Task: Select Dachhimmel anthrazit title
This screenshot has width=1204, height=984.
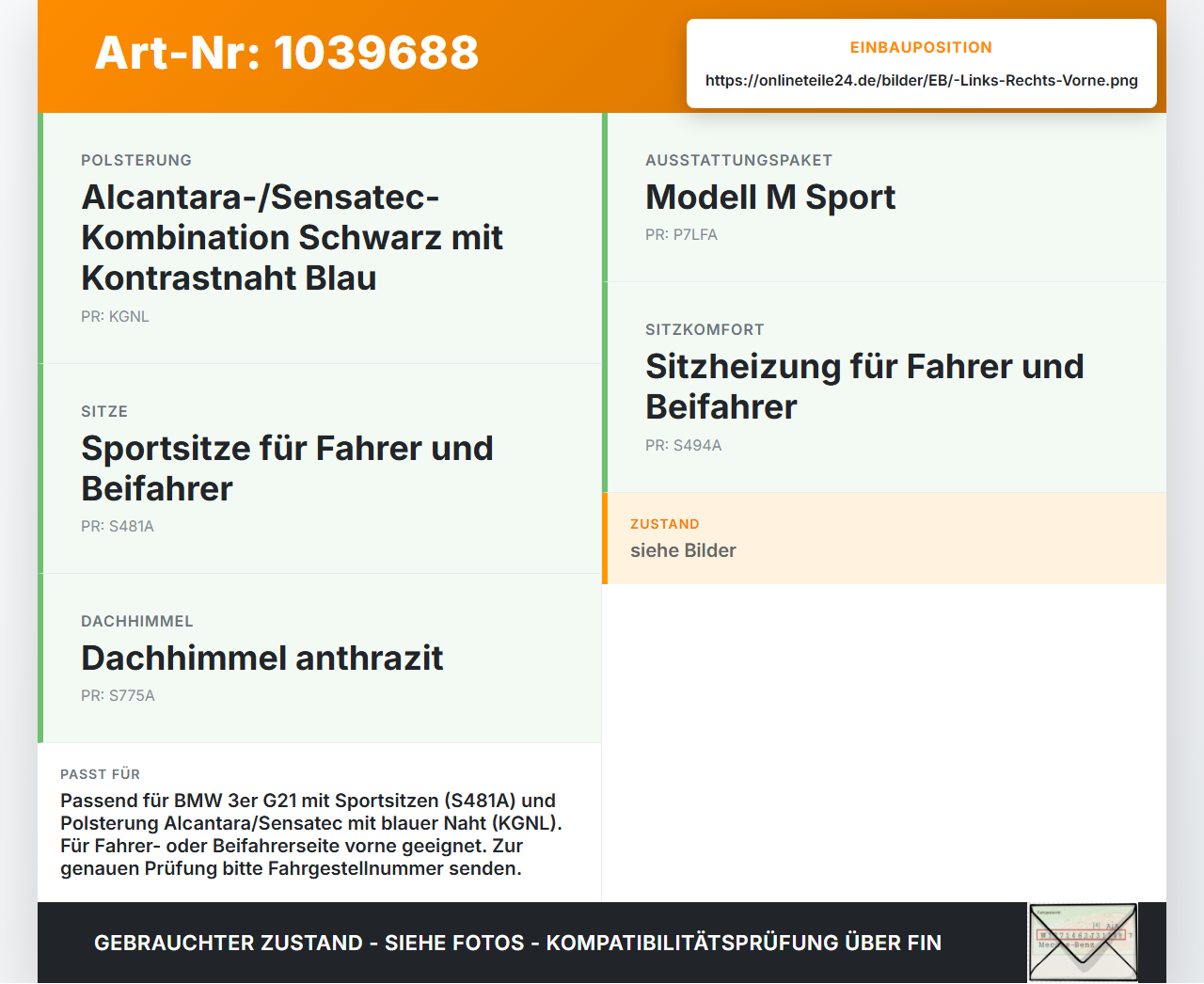Action: point(262,659)
